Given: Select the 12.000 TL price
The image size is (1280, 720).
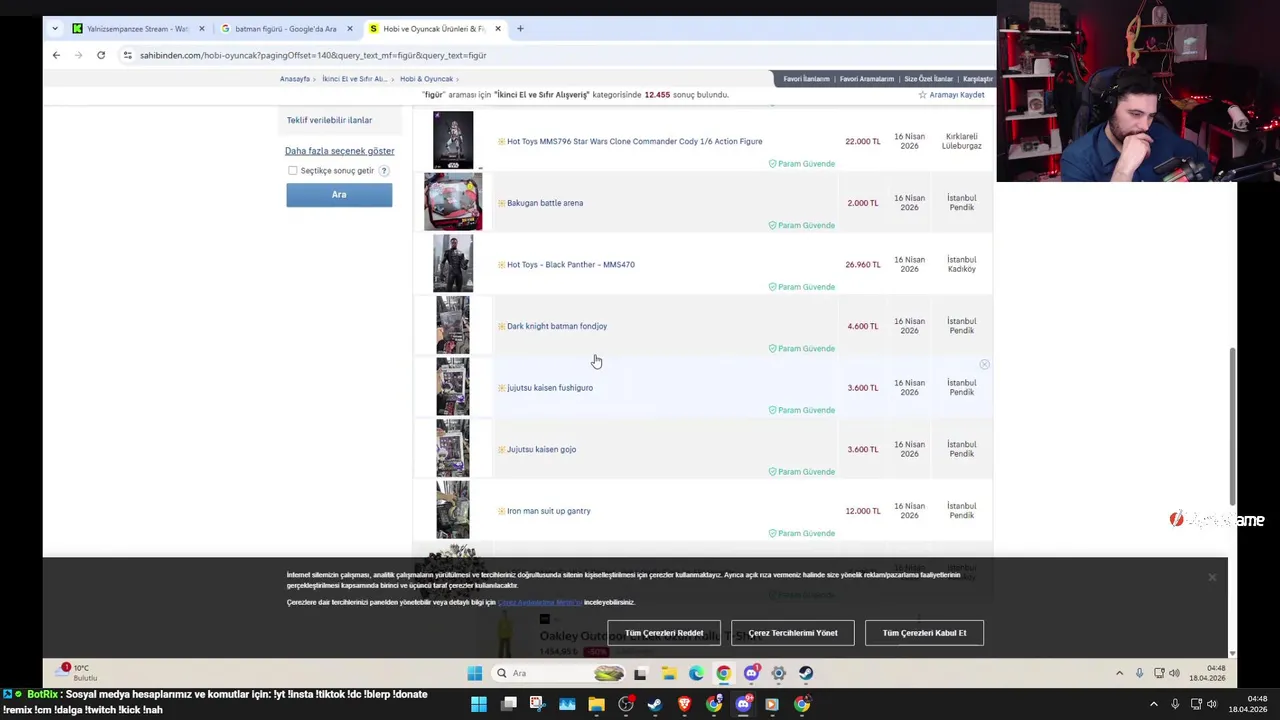Looking at the screenshot, I should [862, 511].
